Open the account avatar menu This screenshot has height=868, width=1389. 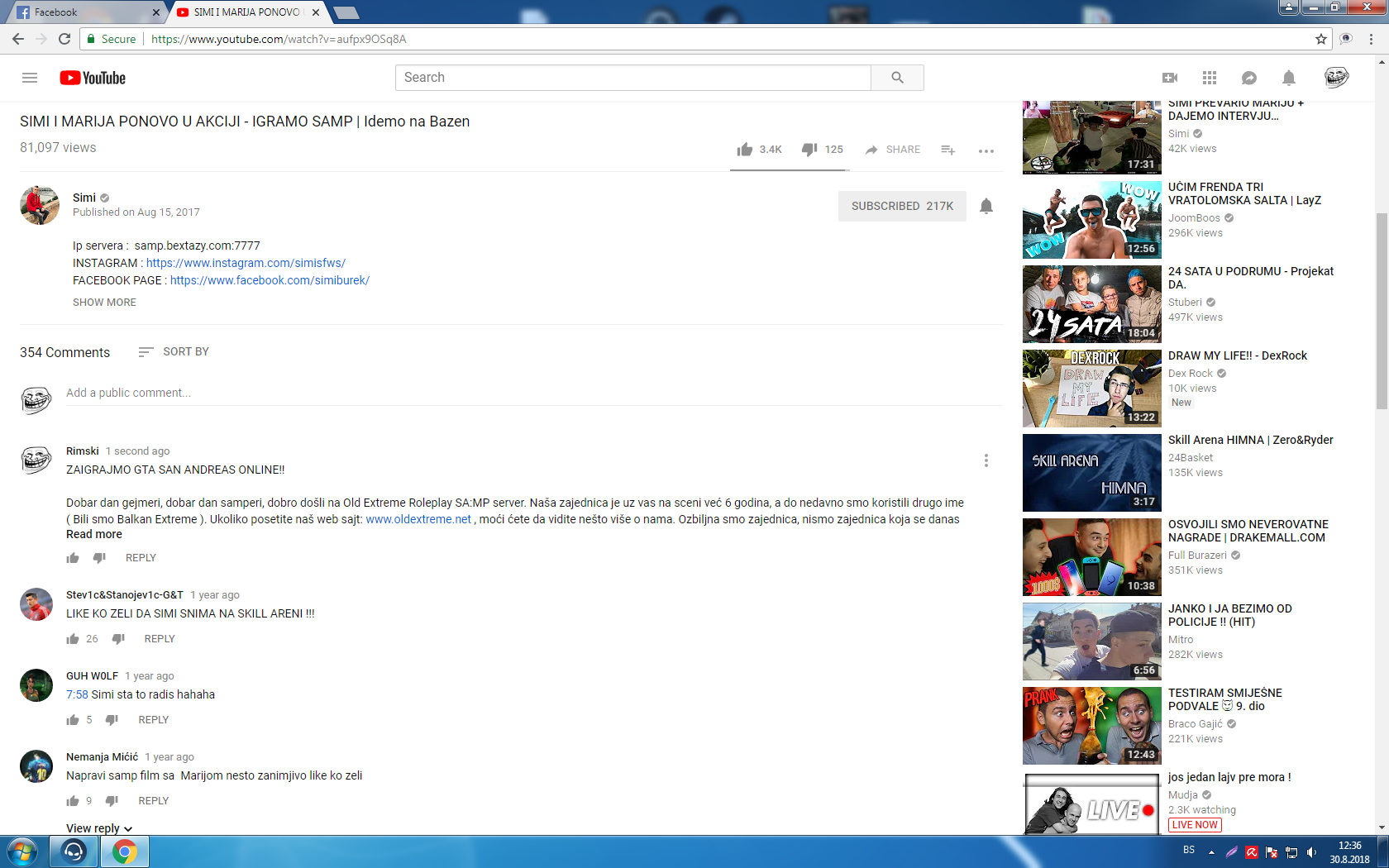1336,78
